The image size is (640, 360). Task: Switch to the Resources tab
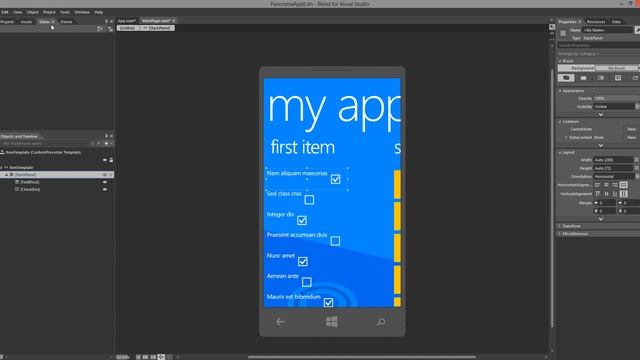(596, 22)
